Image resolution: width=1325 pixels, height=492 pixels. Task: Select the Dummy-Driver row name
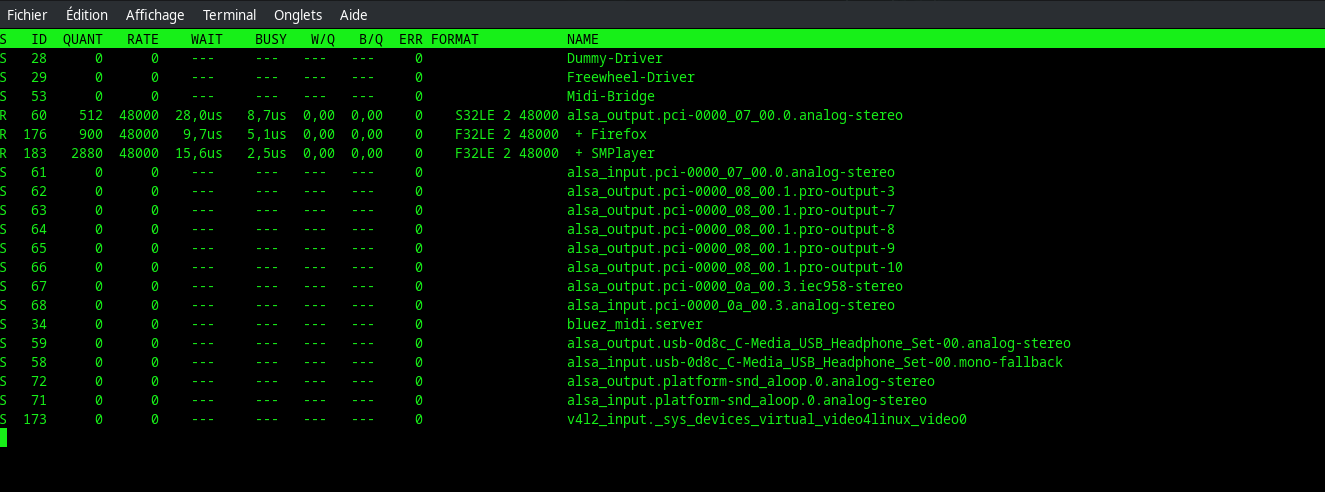point(615,59)
